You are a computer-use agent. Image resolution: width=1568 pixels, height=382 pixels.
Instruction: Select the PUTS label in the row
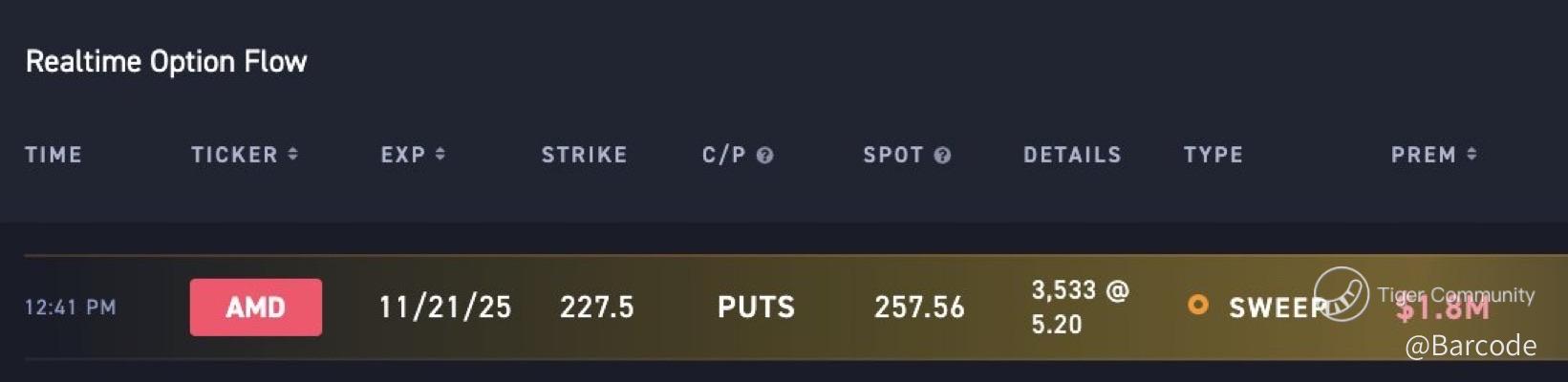click(x=756, y=308)
